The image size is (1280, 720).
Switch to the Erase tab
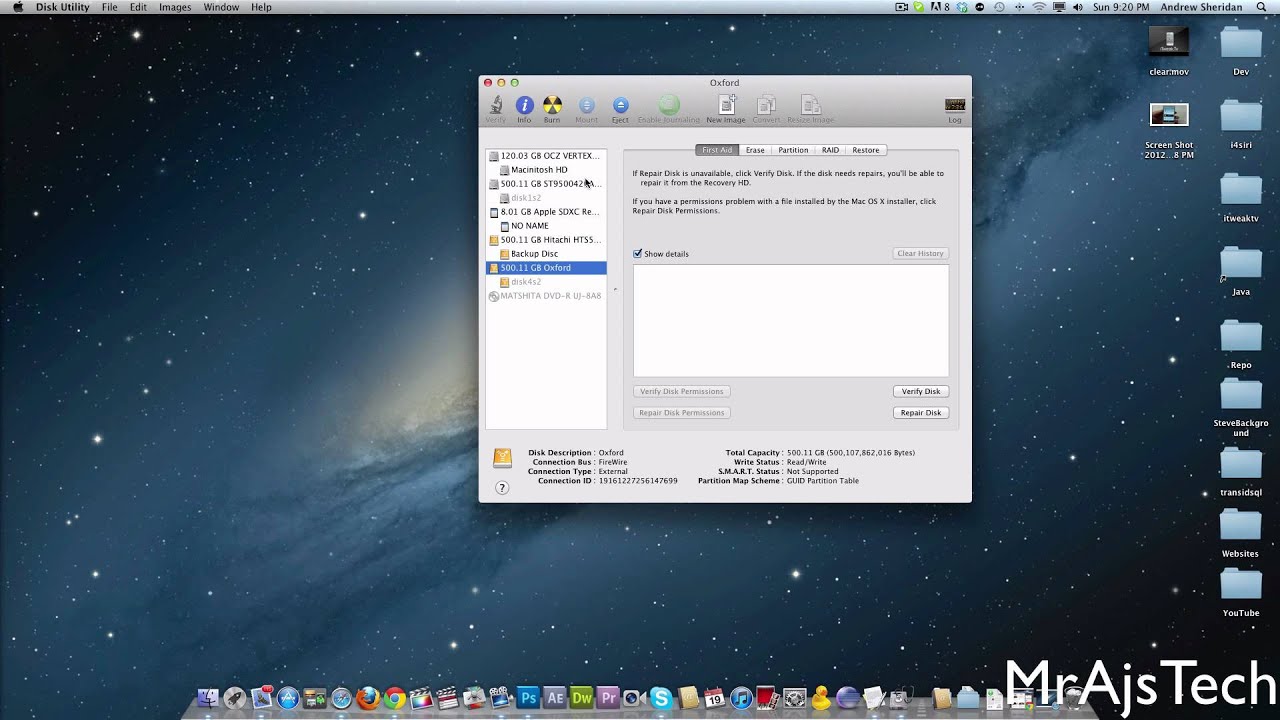coord(755,150)
